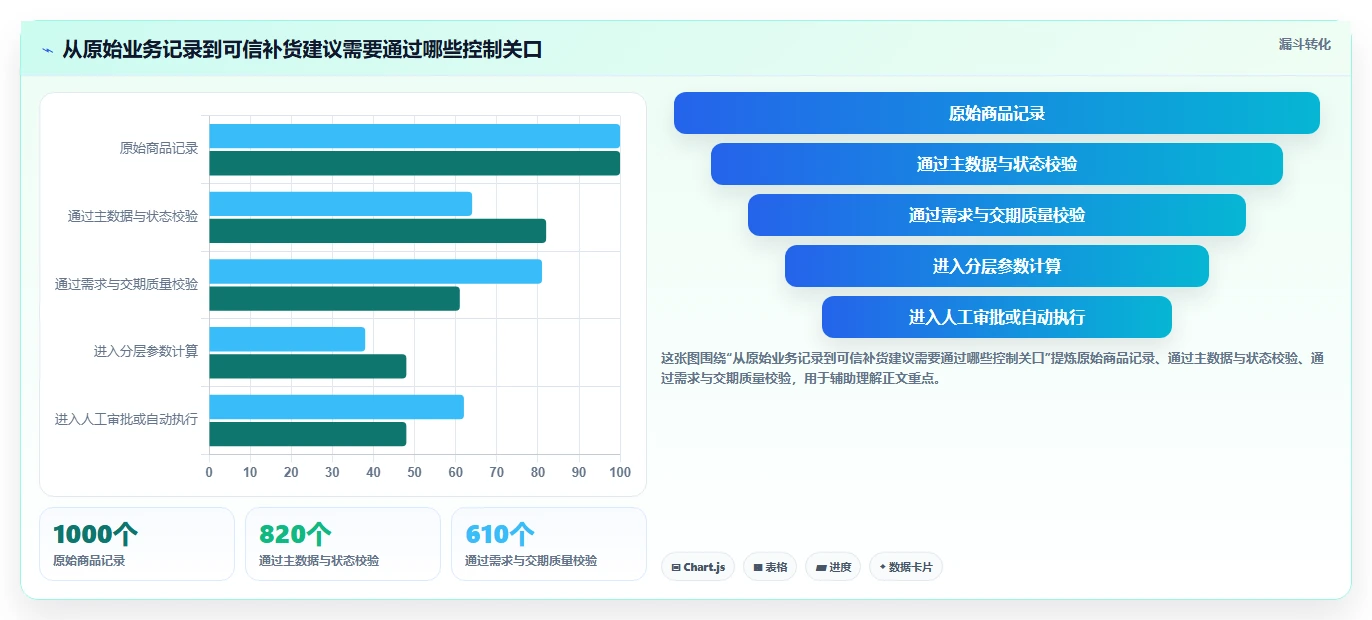Click the 820个 data card
The image size is (1372, 620).
tap(343, 544)
